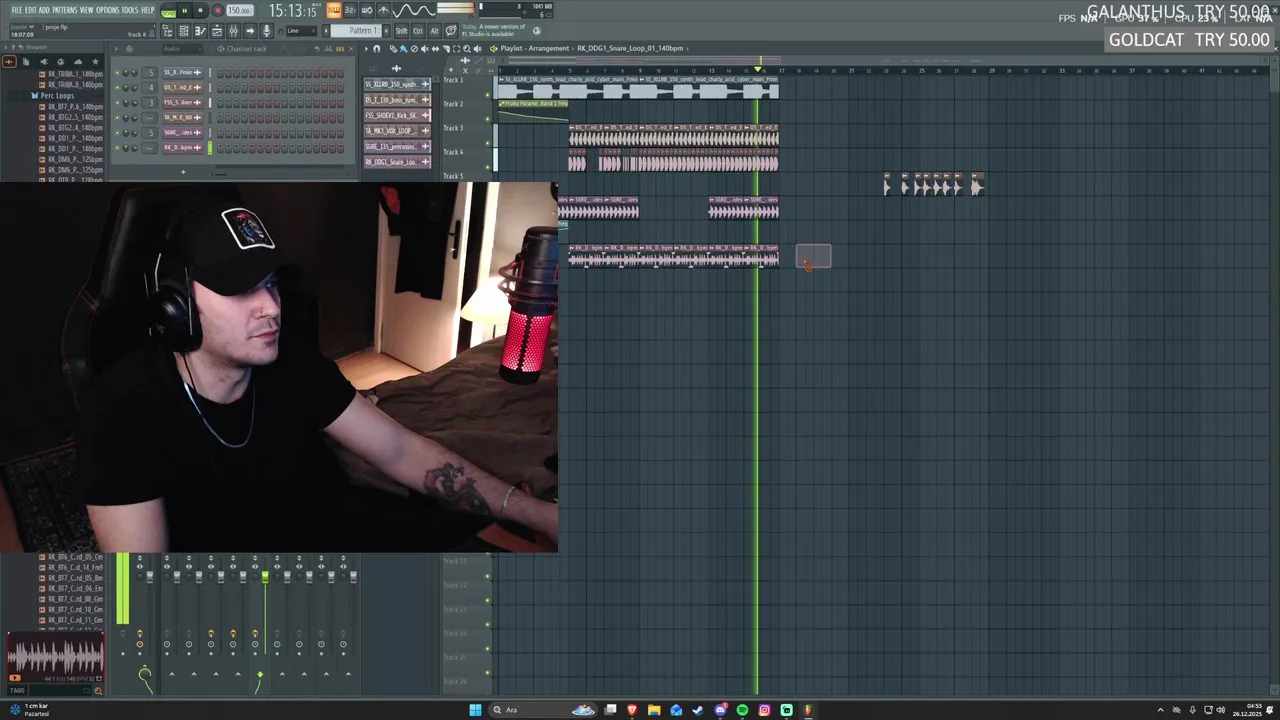Toggle Song/Pattern mode switch
This screenshot has width=1280, height=720.
pos(168,11)
